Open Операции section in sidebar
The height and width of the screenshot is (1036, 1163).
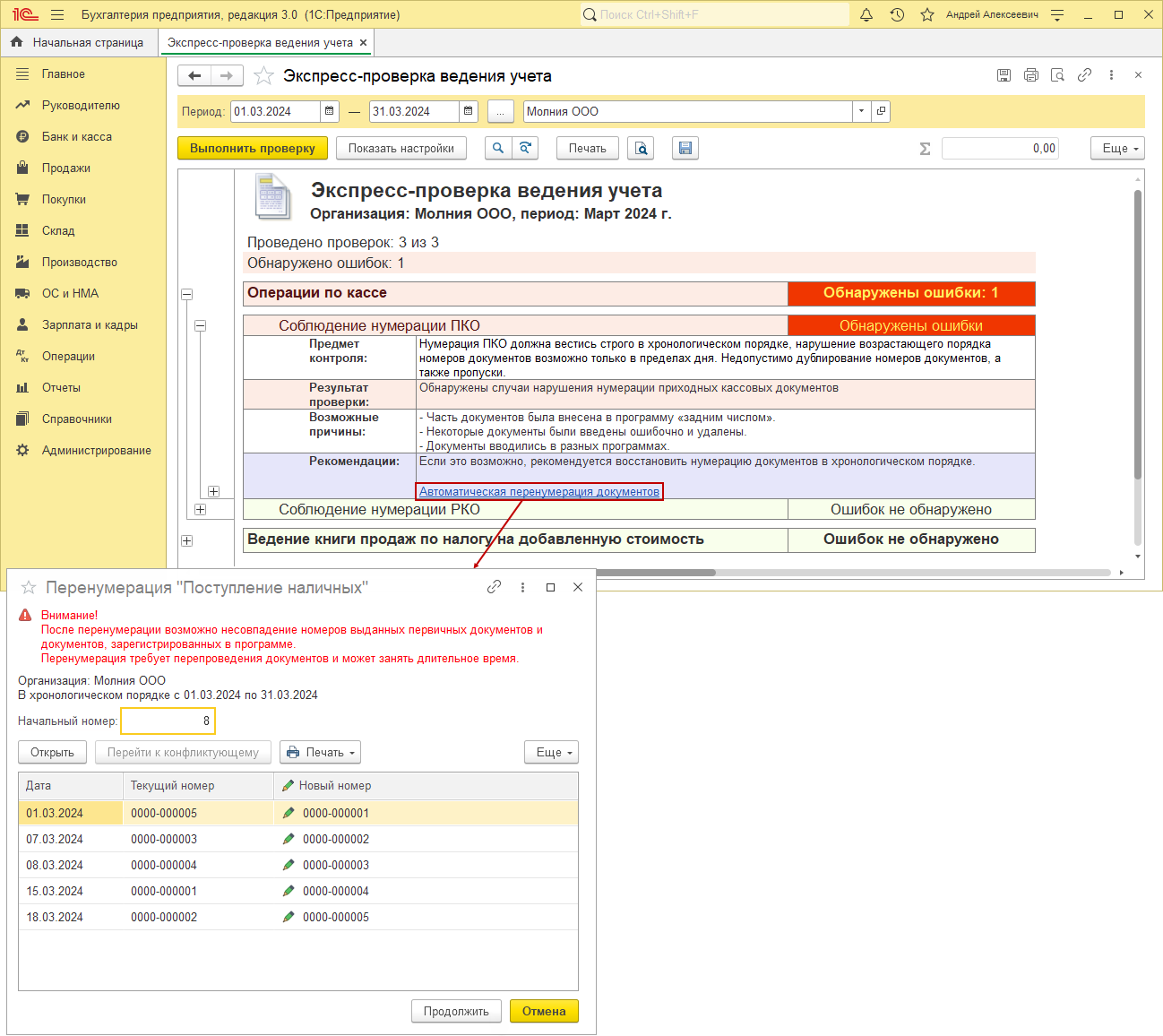(83, 356)
